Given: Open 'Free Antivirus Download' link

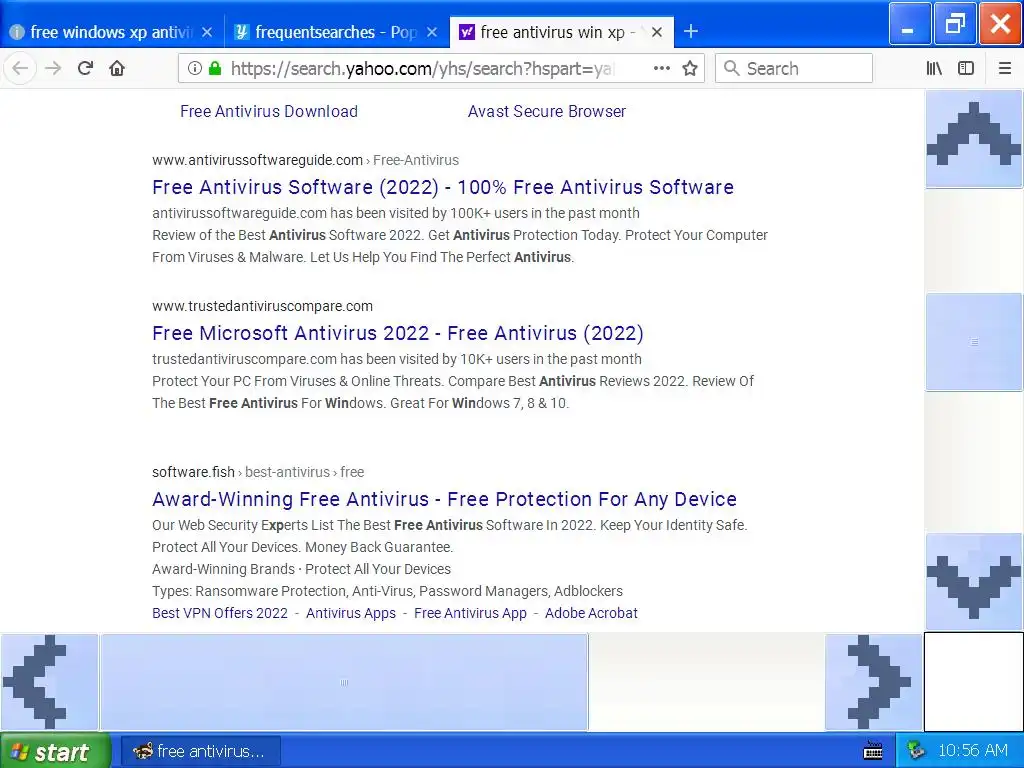Looking at the screenshot, I should pos(269,112).
